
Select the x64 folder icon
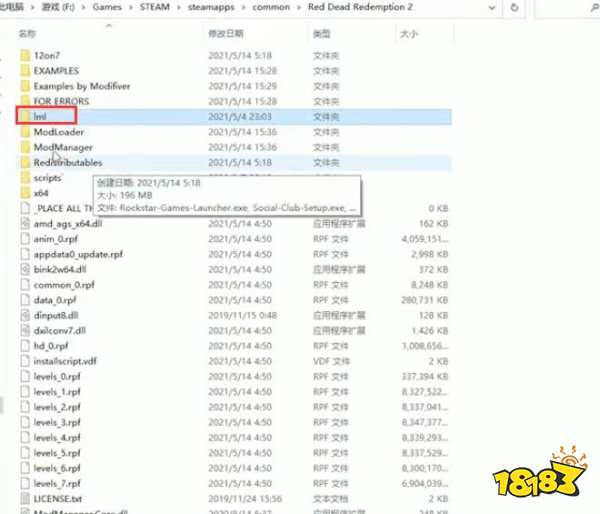[x=25, y=193]
